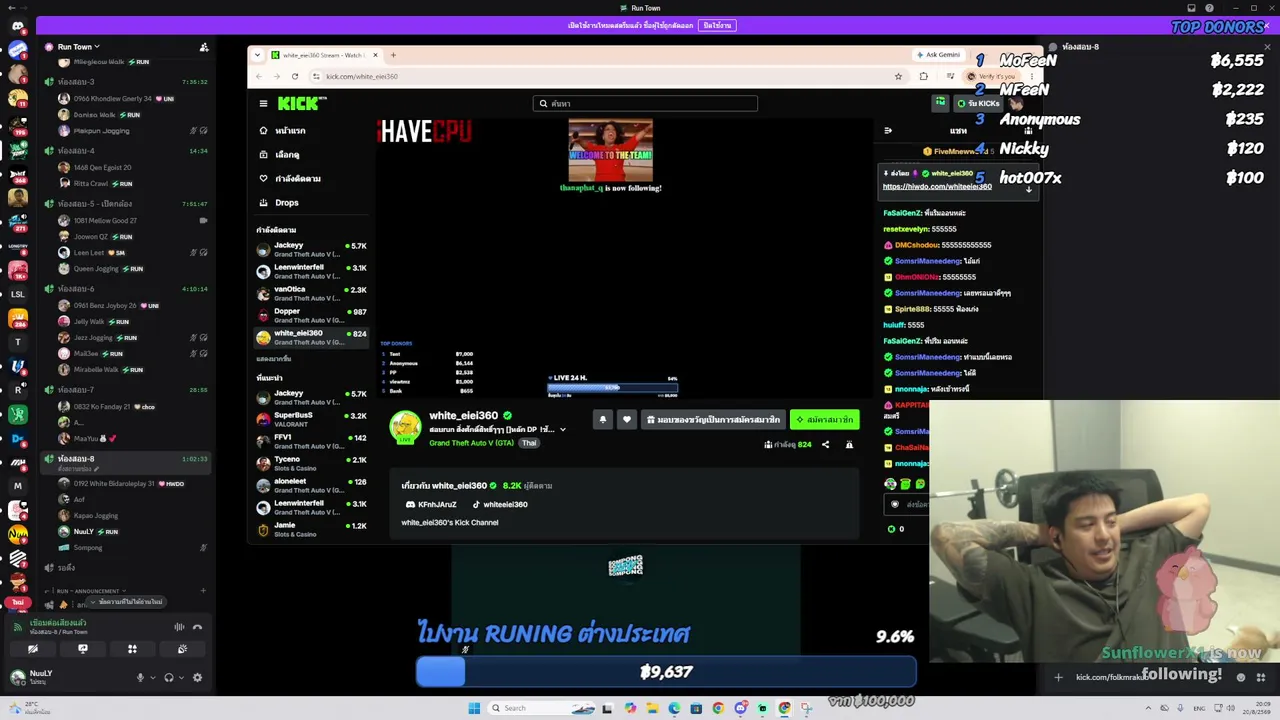The image size is (1280, 720).
Task: Click the รับ KICKs button
Action: tap(979, 103)
